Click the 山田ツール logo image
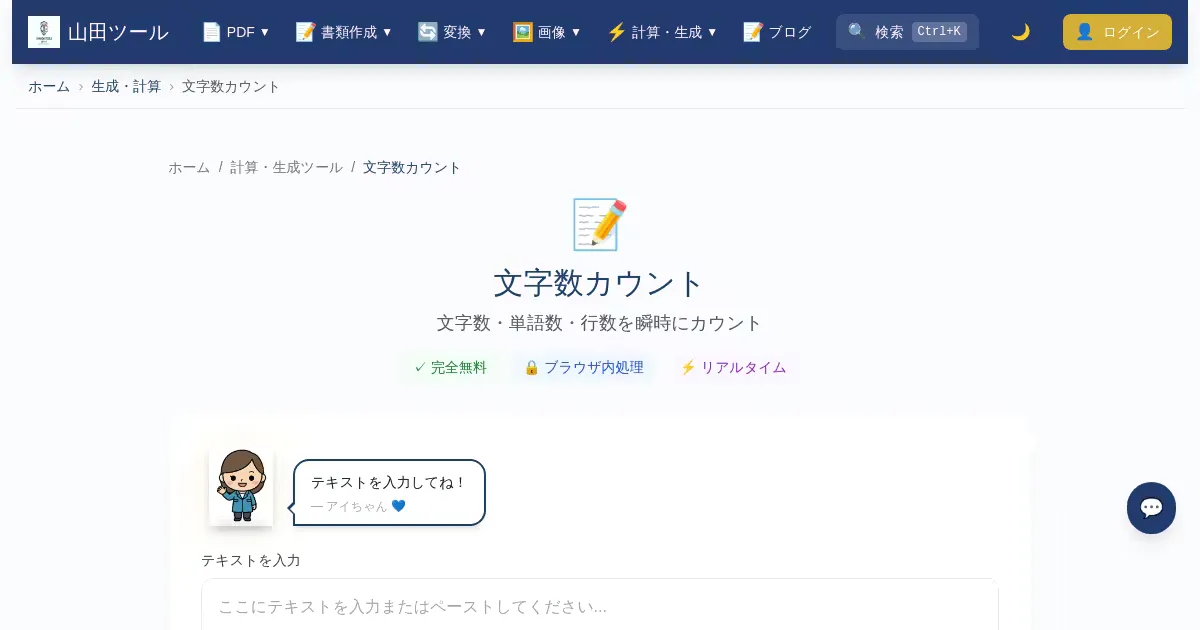Screen dimensions: 1200x630 click(44, 32)
